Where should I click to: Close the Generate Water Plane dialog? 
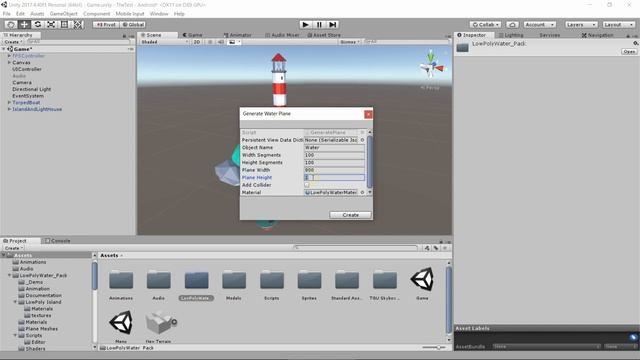(x=368, y=114)
